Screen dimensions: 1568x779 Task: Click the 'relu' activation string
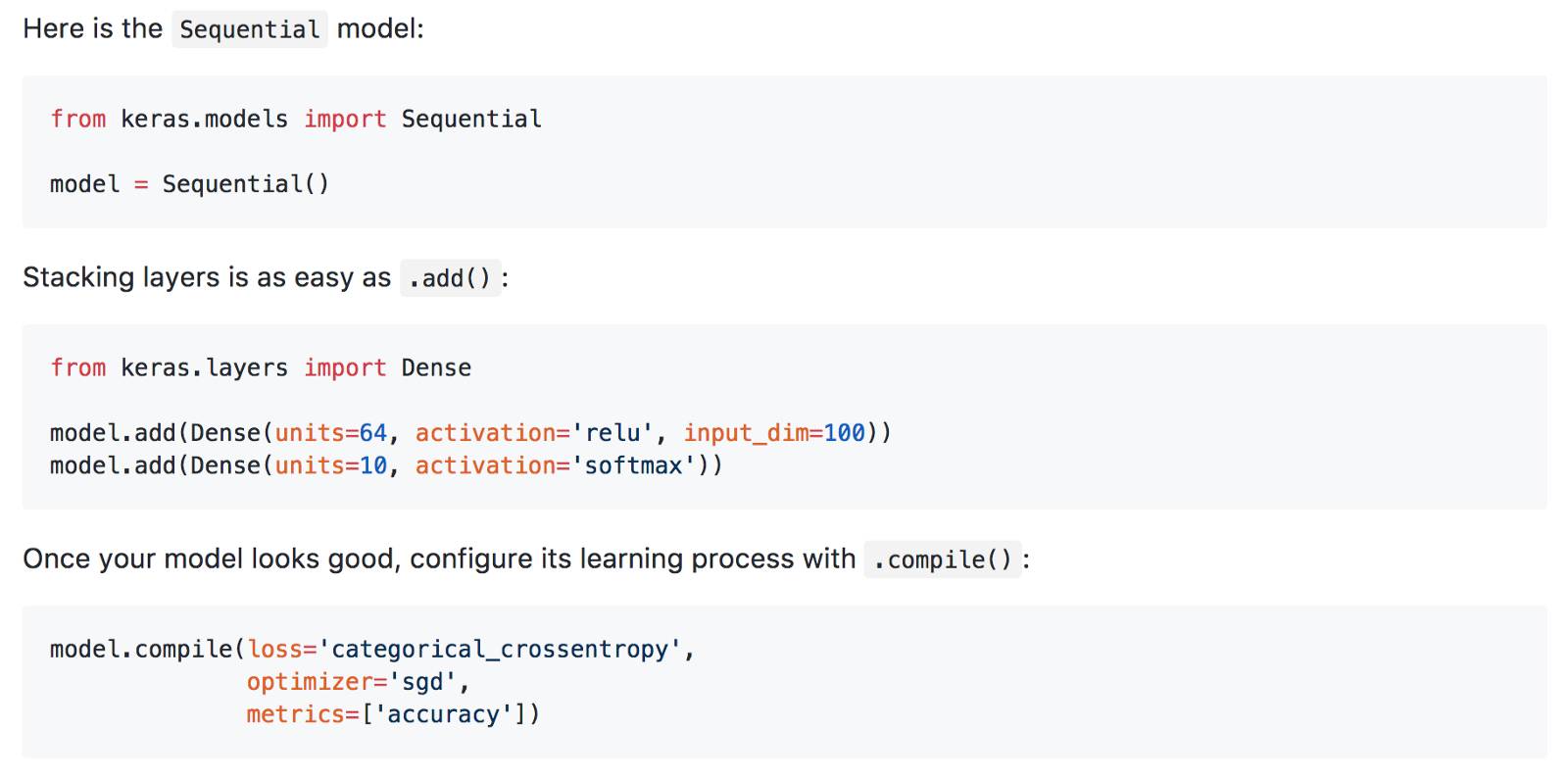point(612,433)
